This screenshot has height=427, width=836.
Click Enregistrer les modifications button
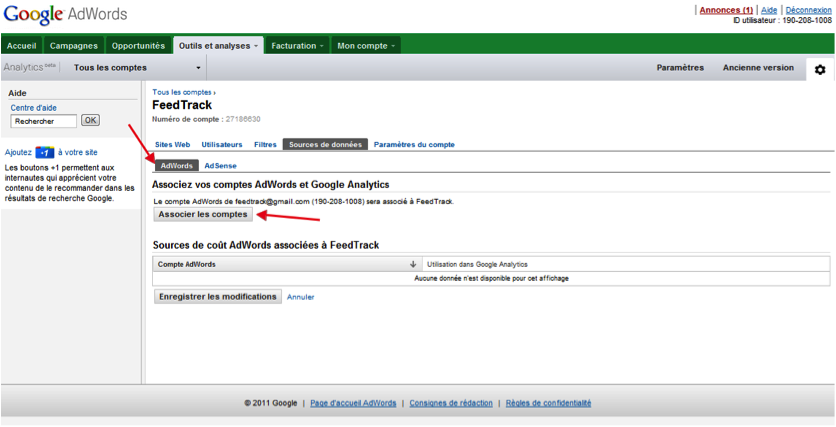click(x=218, y=296)
